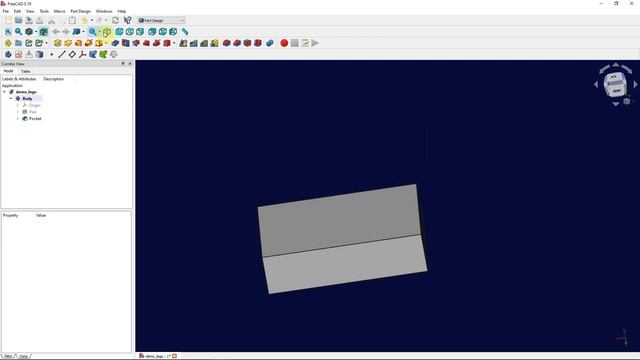This screenshot has width=640, height=360.
Task: Open the Draw Style dropdown arrow
Action: 36,31
